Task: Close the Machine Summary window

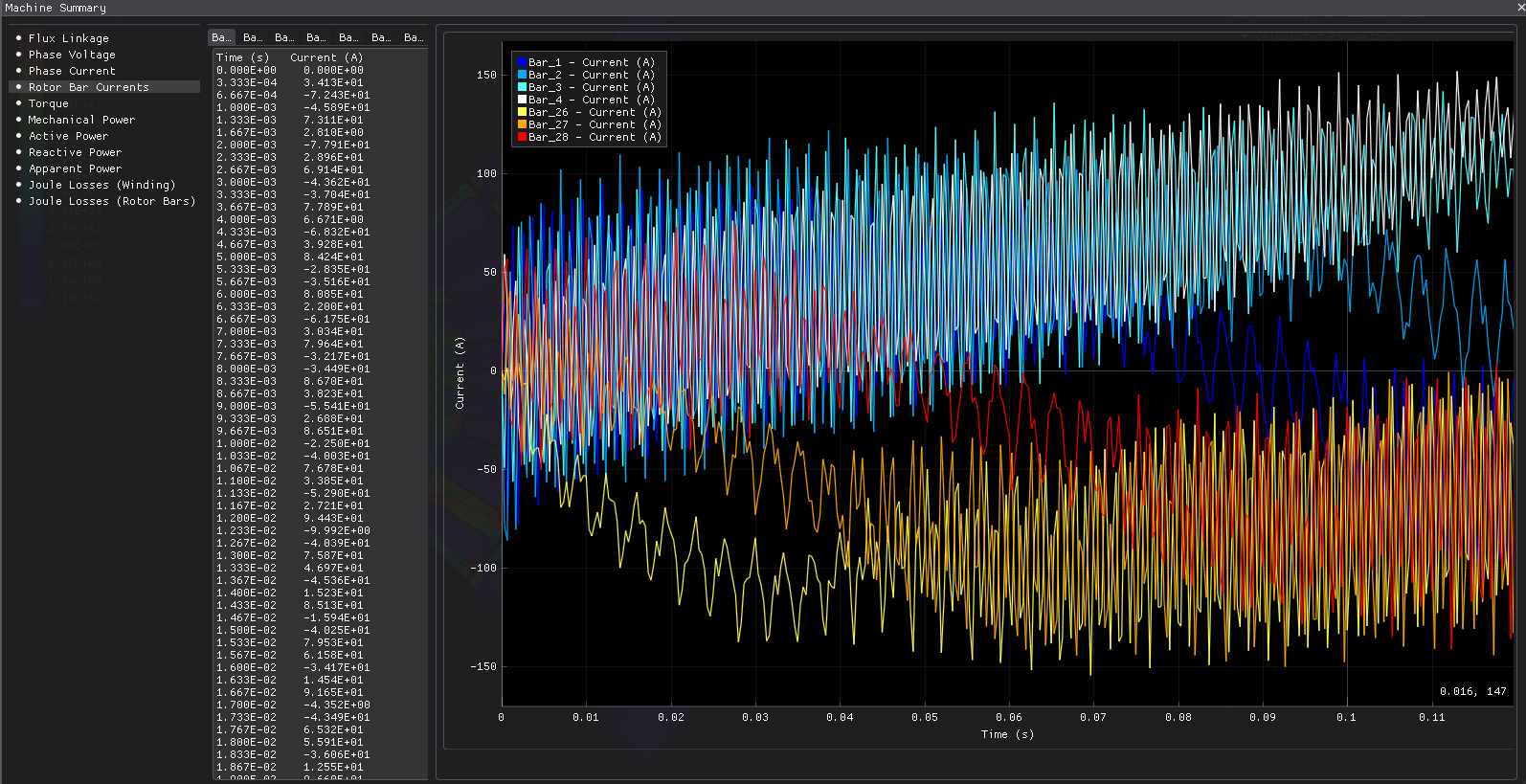Action: tap(1520, 8)
